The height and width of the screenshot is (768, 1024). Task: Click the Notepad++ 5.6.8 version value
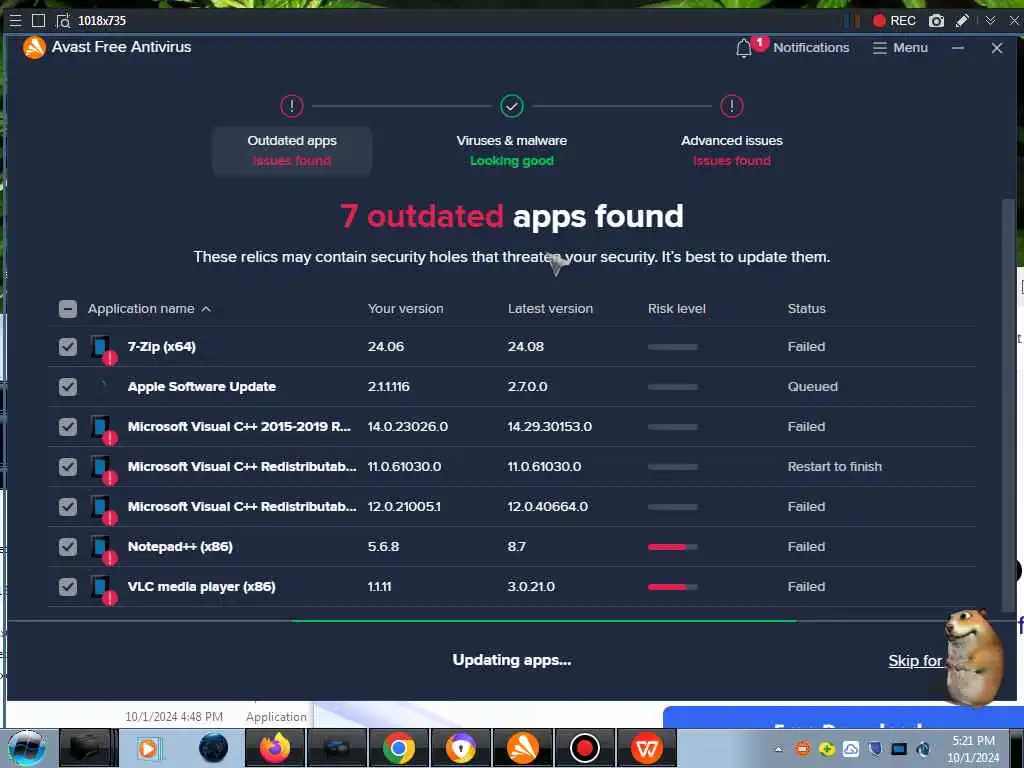383,547
